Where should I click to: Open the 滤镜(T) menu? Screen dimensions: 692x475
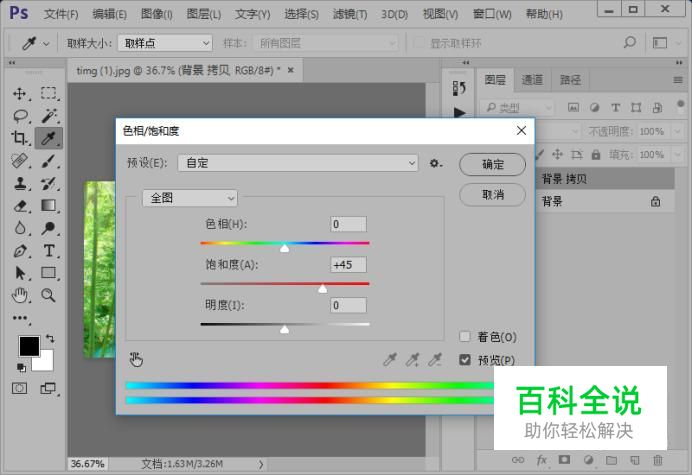pyautogui.click(x=350, y=14)
